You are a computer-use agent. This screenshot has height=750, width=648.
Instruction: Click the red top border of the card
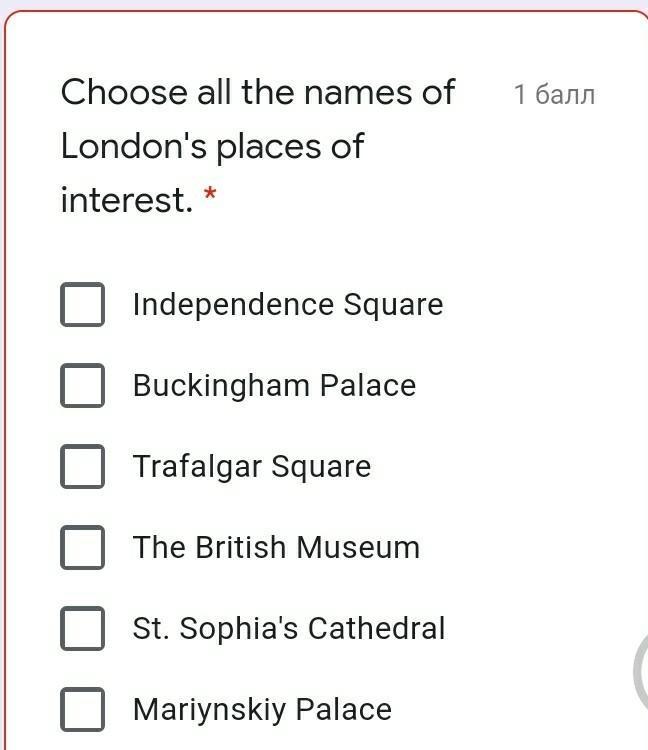pos(325,12)
